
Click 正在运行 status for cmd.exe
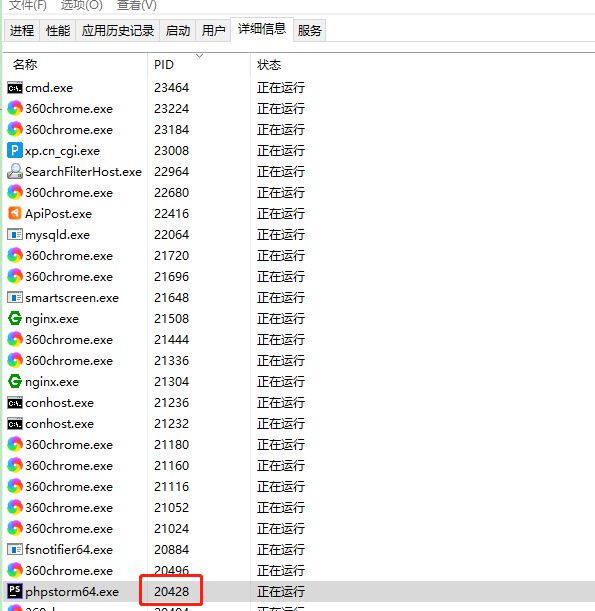281,88
